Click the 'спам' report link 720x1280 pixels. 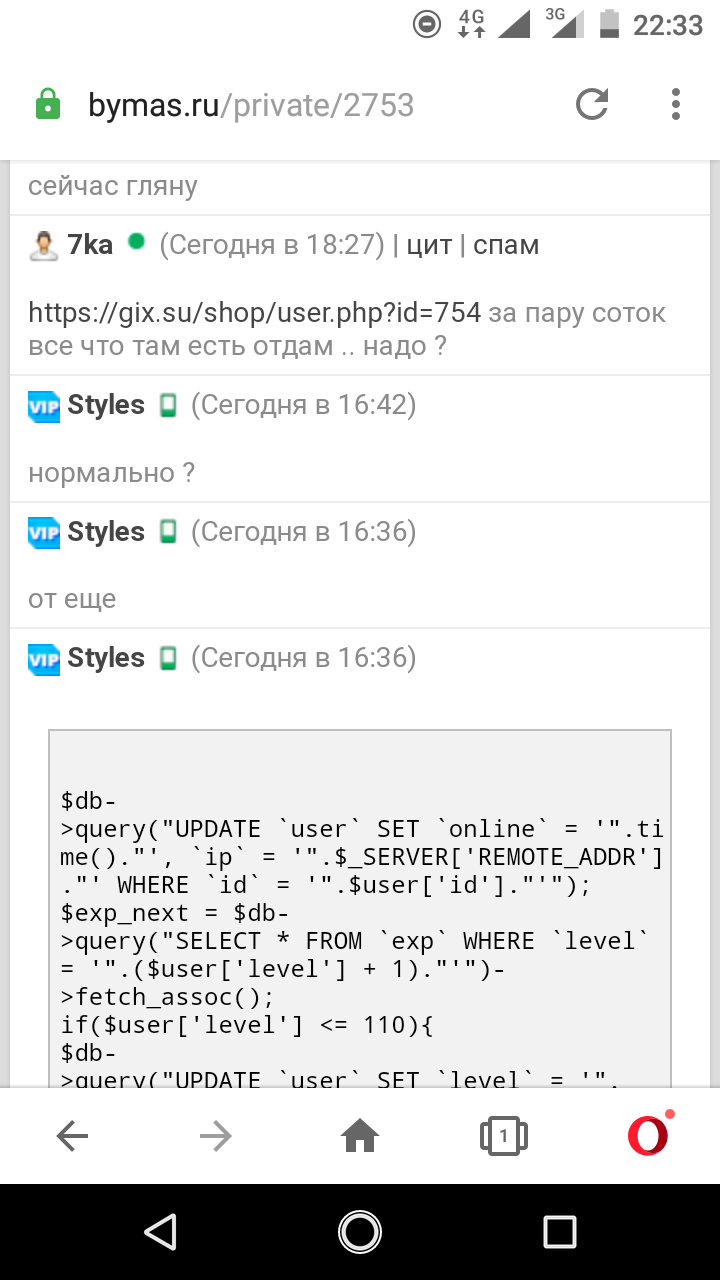point(506,245)
